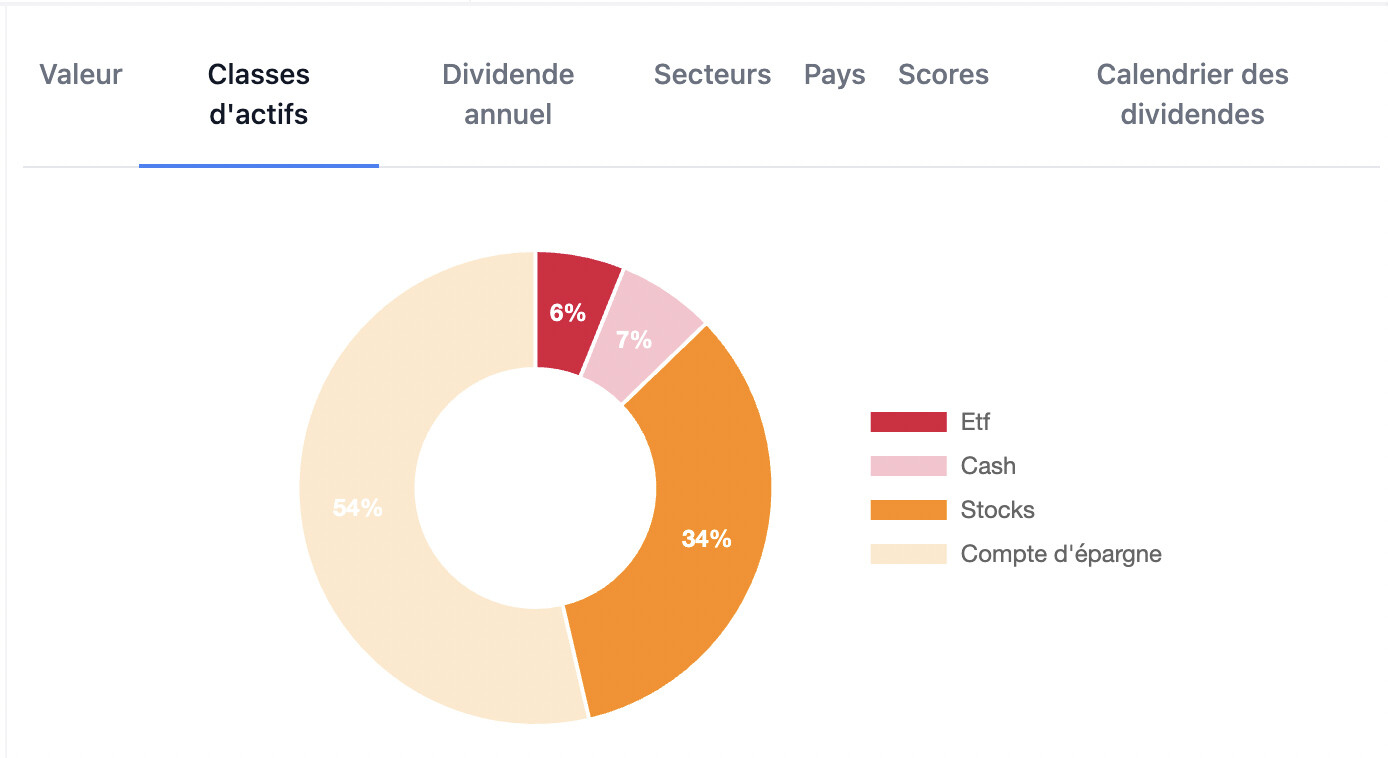Toggle the Stocks legend text label
Image resolution: width=1388 pixels, height=758 pixels.
[x=997, y=510]
